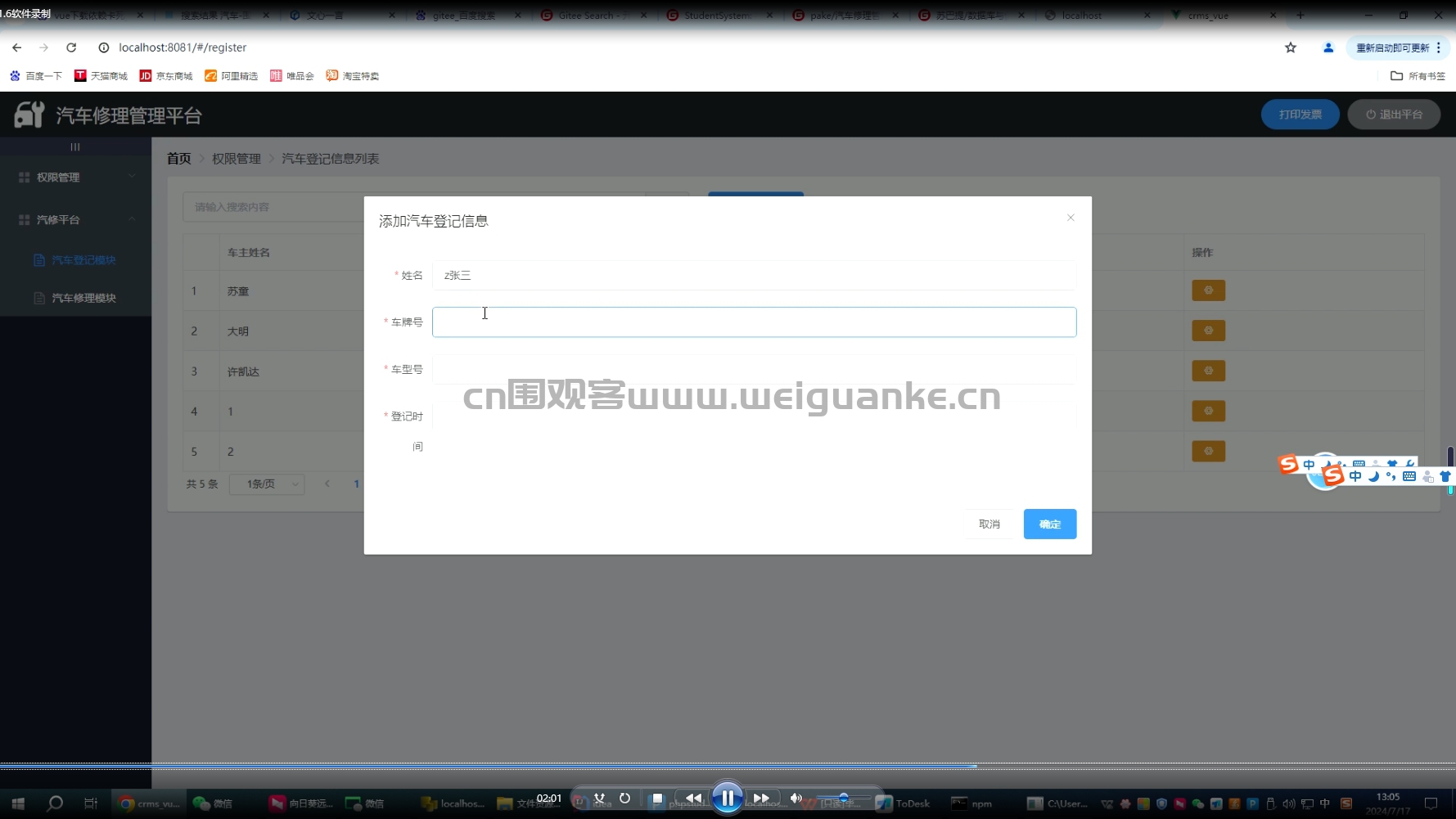Toggle repeat in the media player
Image resolution: width=1456 pixels, height=819 pixels.
point(625,798)
